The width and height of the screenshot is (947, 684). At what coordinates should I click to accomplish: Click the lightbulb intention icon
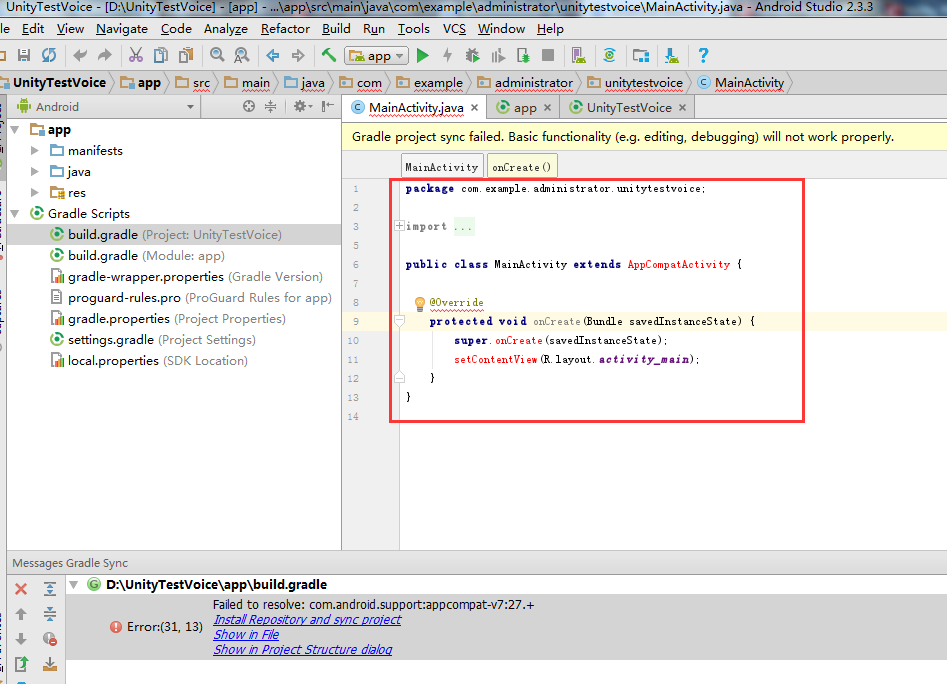coord(420,303)
